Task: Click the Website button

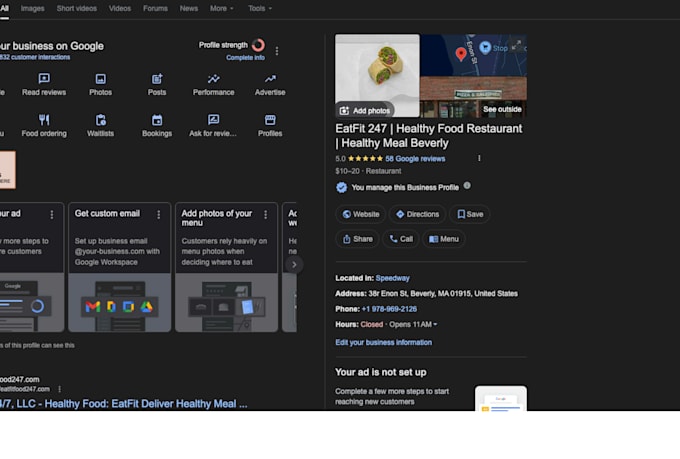Action: (x=360, y=214)
